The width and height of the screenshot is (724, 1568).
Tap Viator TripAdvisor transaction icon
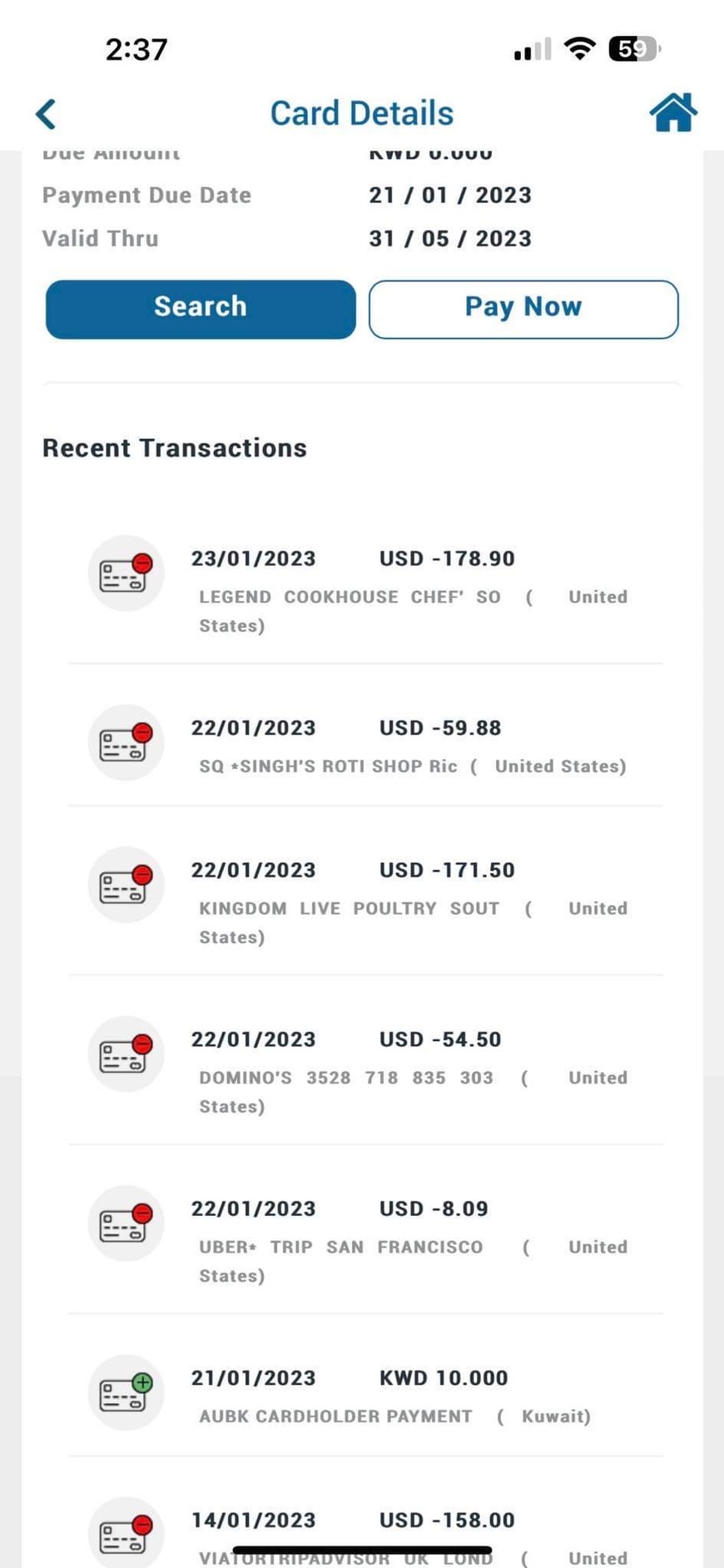click(126, 1533)
